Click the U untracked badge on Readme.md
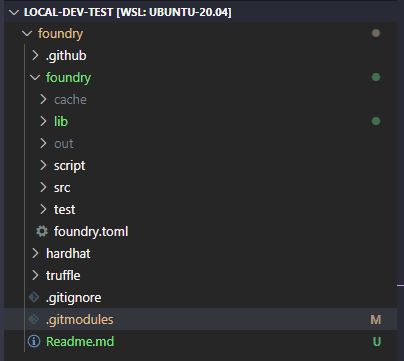404x361 pixels. pos(377,342)
